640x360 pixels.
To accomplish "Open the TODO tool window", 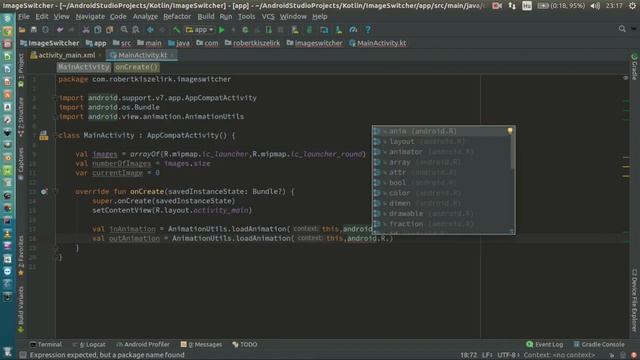I will tap(244, 344).
